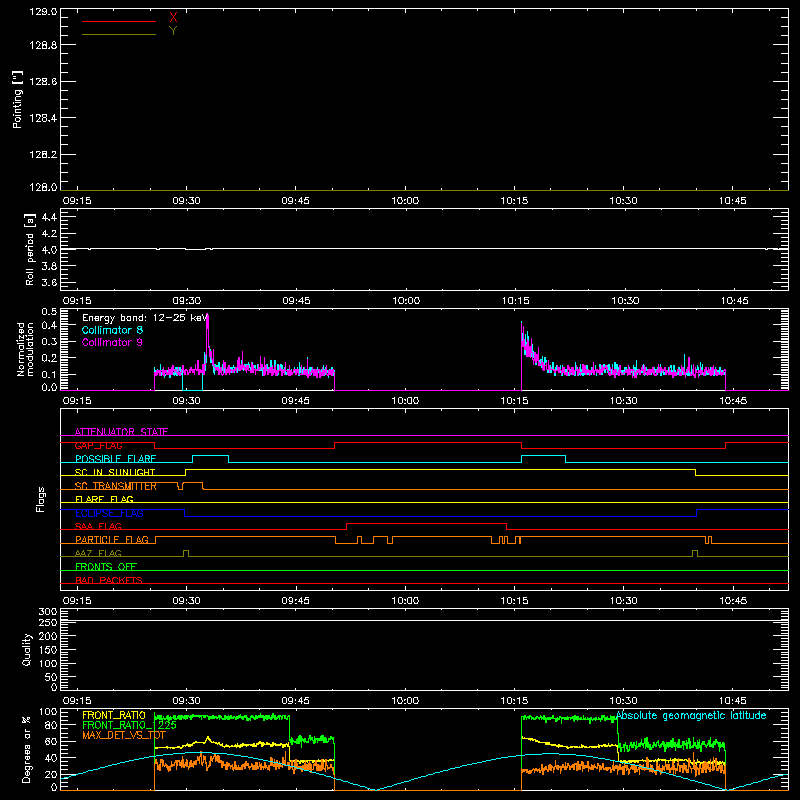Click the 300 tick on Quality axis
The image size is (800, 800).
[48, 612]
